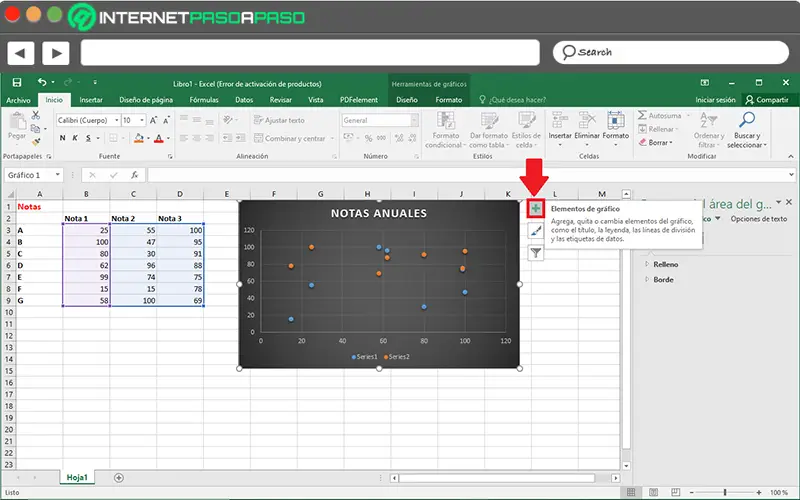Click the zoom slider handle
The height and width of the screenshot is (500, 800).
[724, 492]
